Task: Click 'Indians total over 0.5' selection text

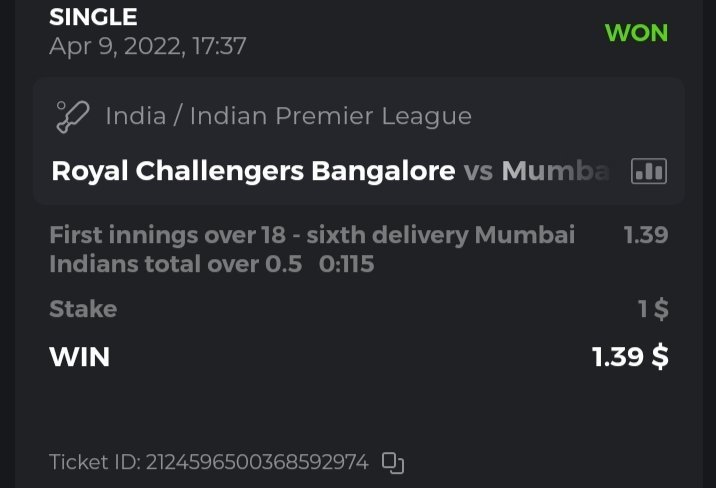Action: [175, 265]
